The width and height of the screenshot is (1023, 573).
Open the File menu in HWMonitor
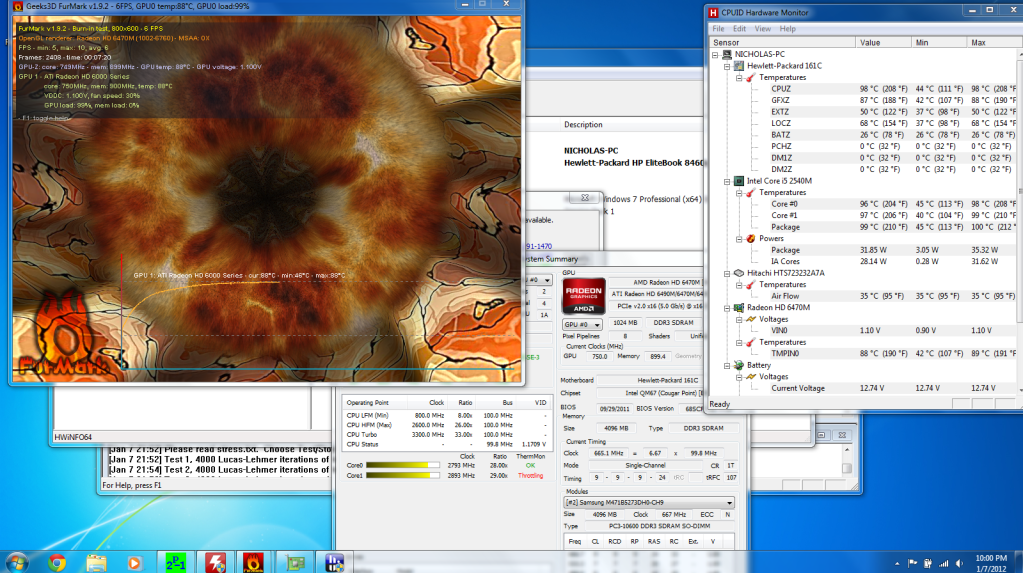tap(718, 29)
